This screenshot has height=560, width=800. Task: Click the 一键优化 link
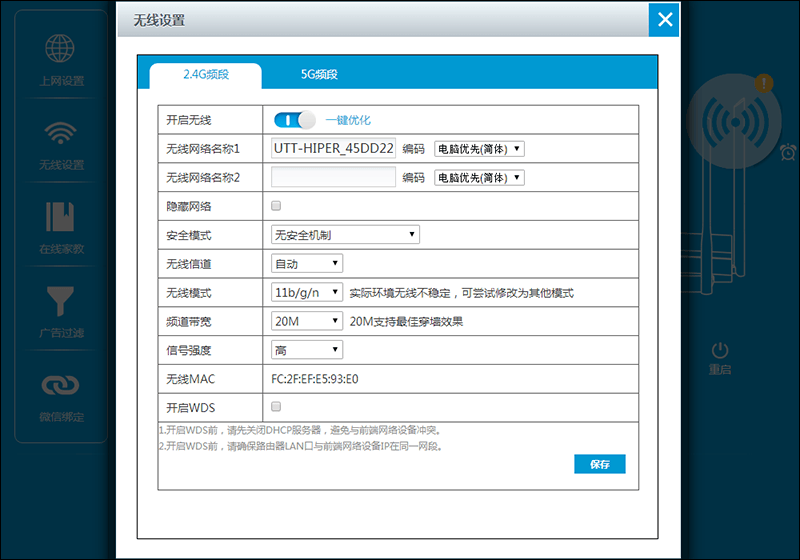(x=348, y=120)
